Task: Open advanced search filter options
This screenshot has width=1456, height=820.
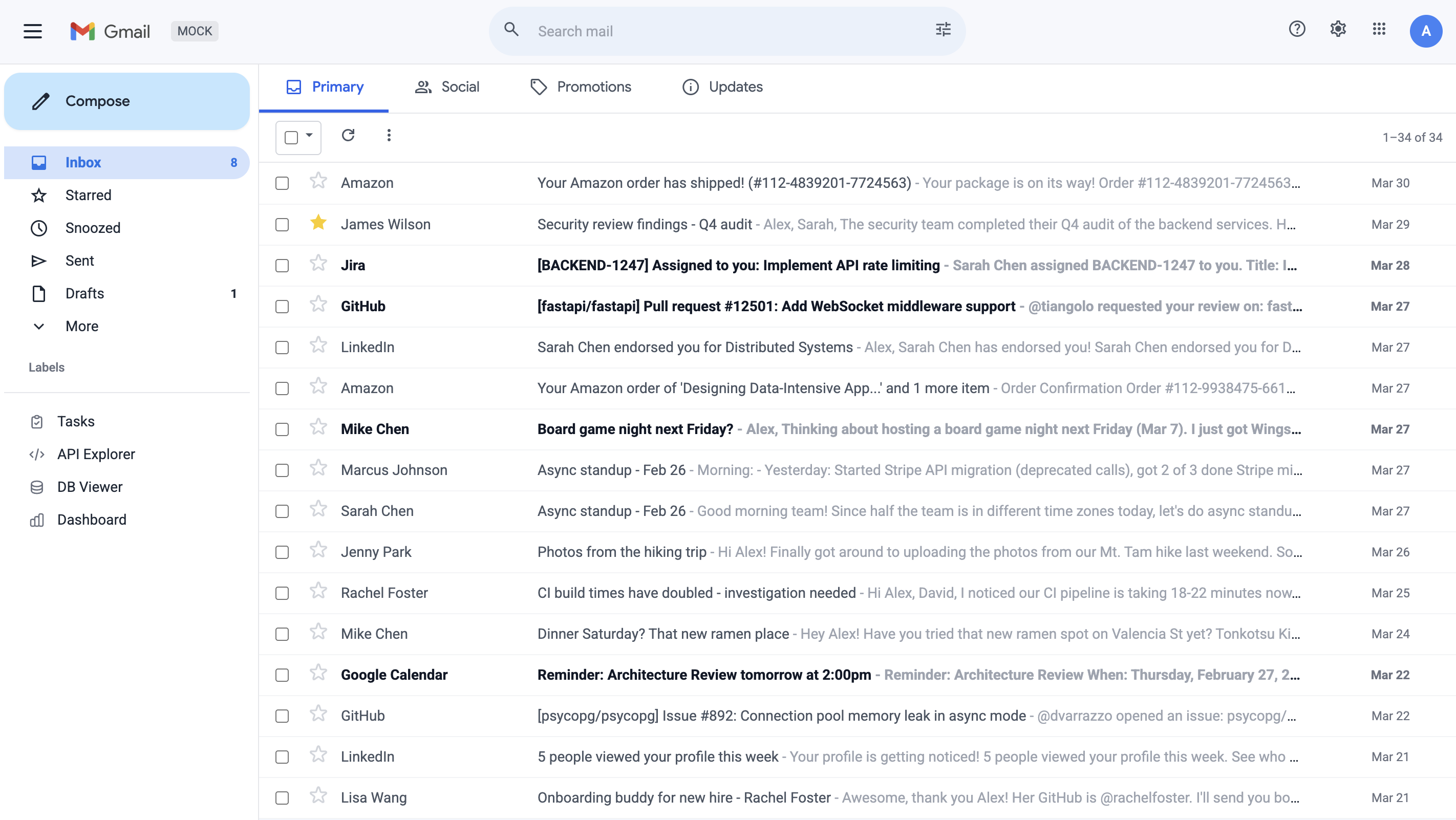Action: point(942,30)
